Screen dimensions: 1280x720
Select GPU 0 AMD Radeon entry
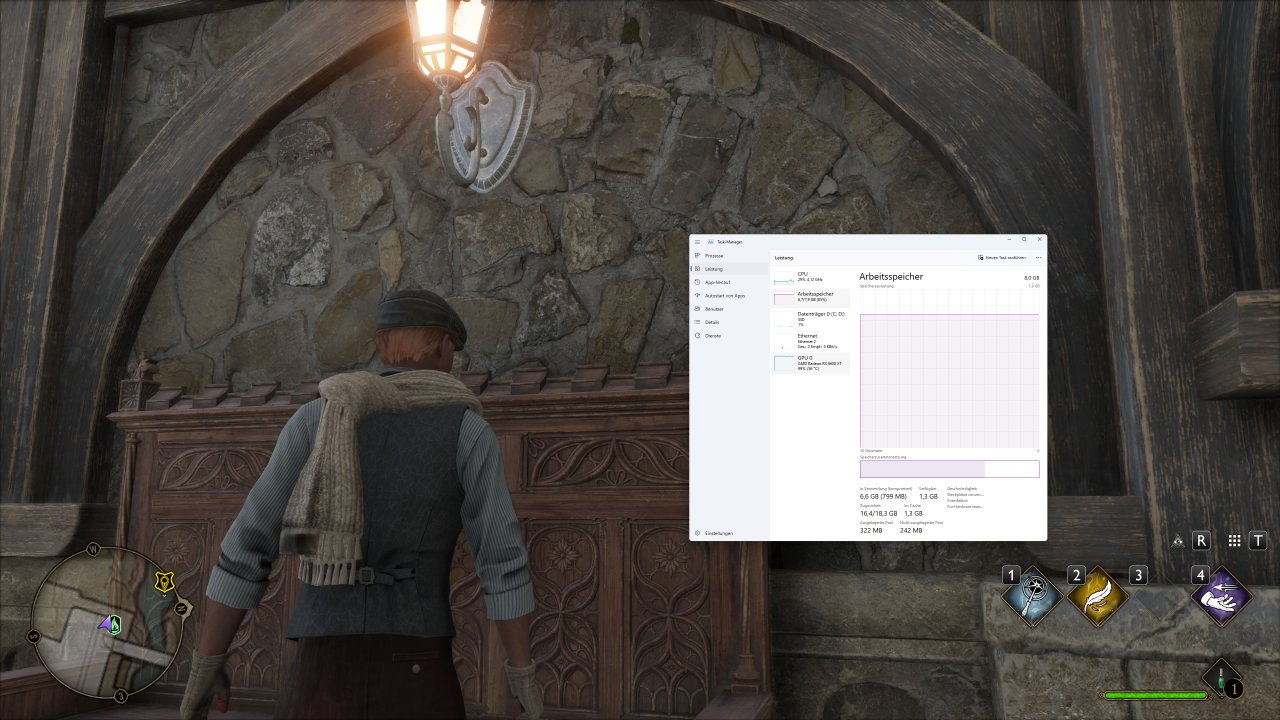coord(811,363)
